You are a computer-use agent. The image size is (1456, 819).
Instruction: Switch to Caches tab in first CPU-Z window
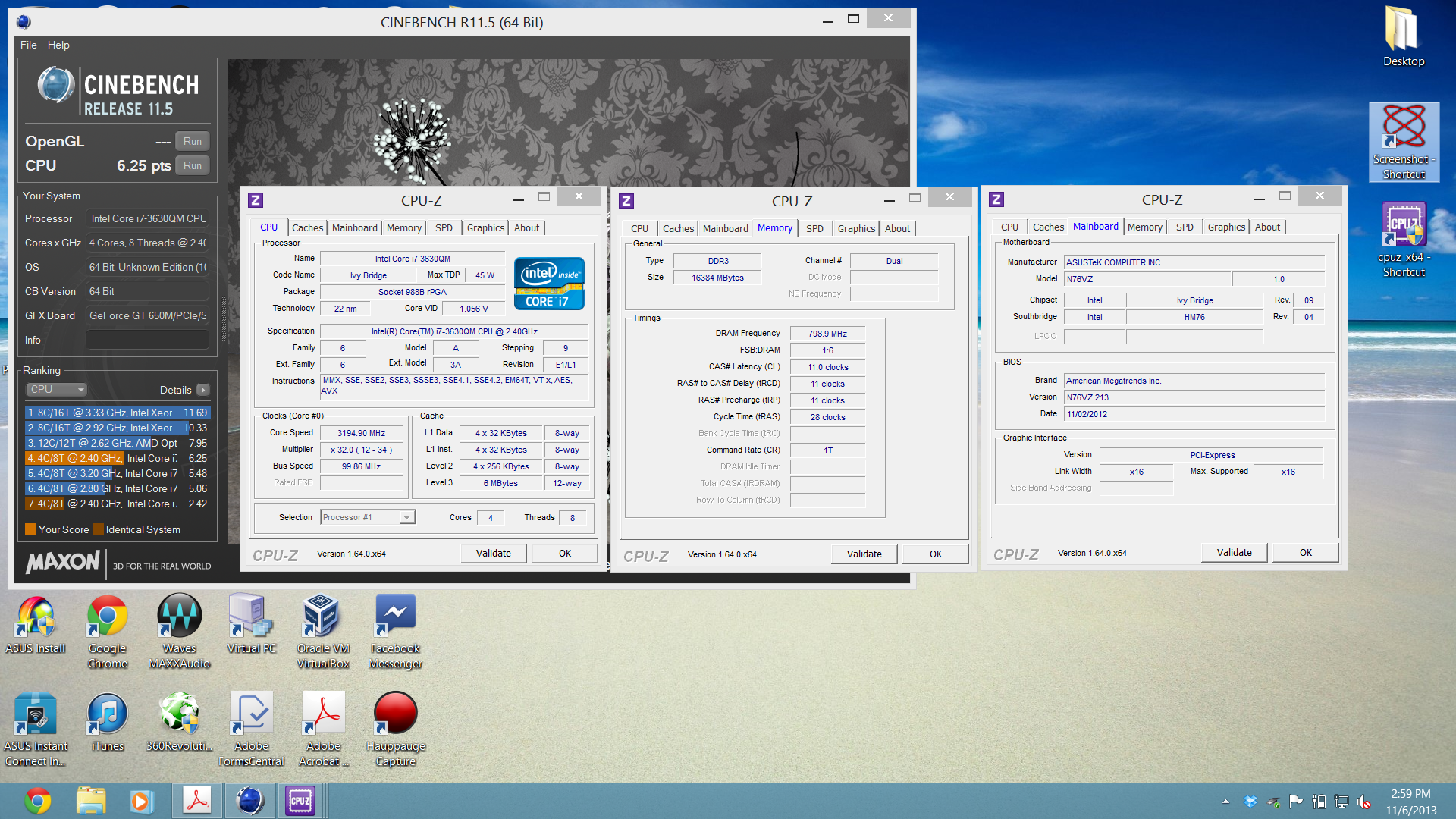click(x=307, y=227)
